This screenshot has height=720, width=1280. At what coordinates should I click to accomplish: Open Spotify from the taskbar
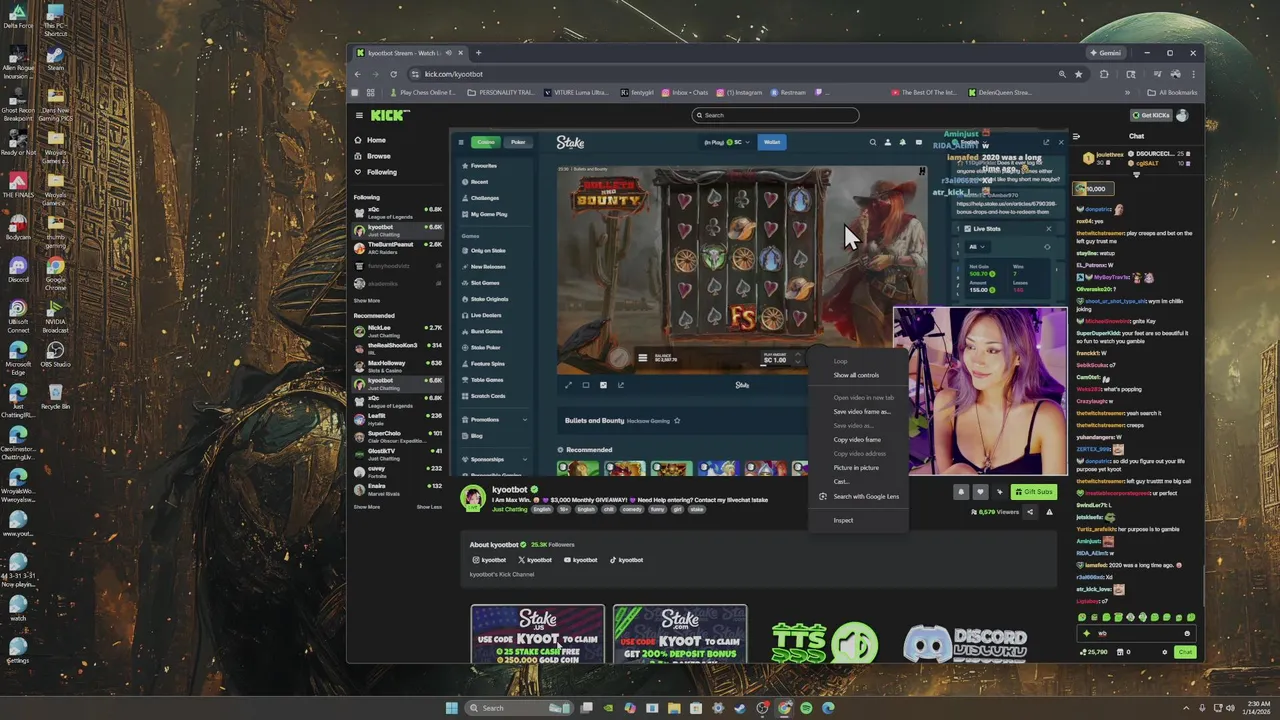806,708
